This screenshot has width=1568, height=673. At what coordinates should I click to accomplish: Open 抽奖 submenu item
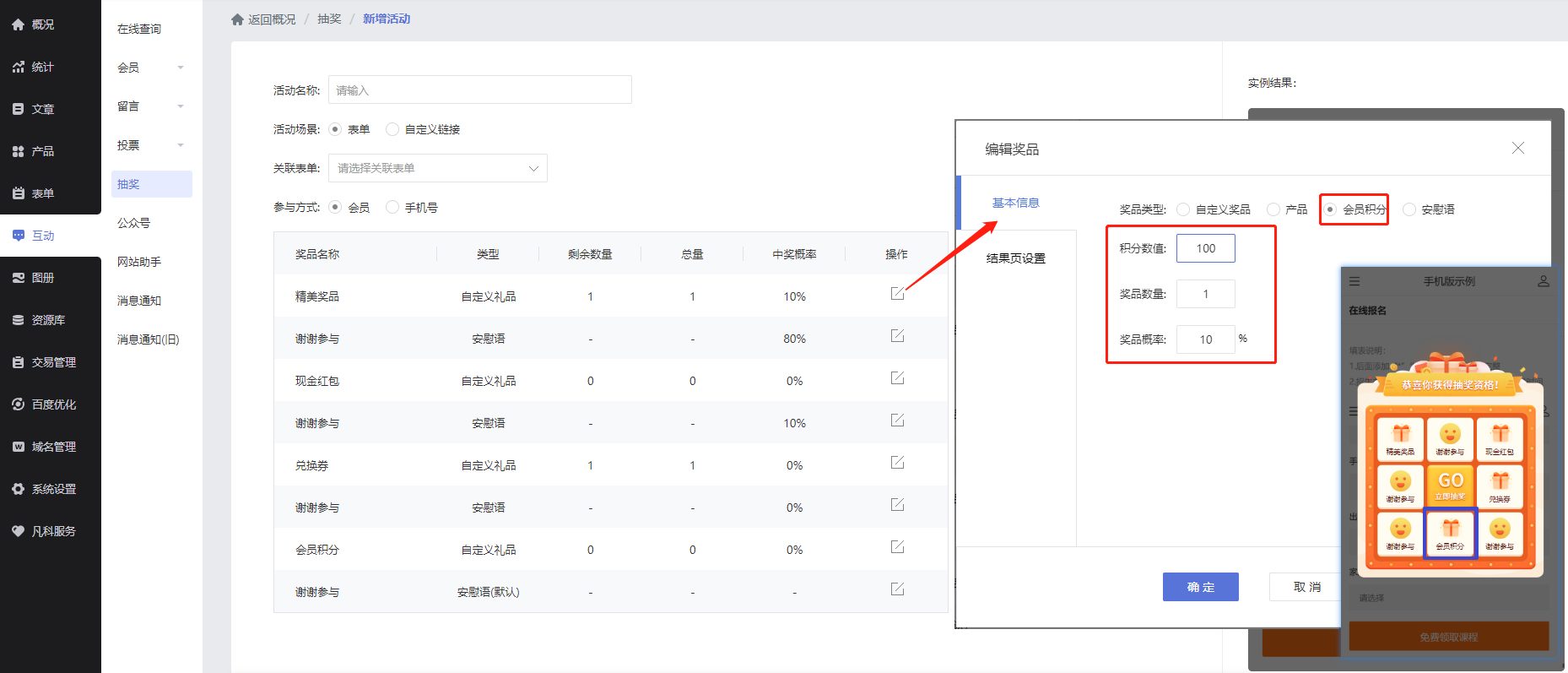pyautogui.click(x=152, y=184)
